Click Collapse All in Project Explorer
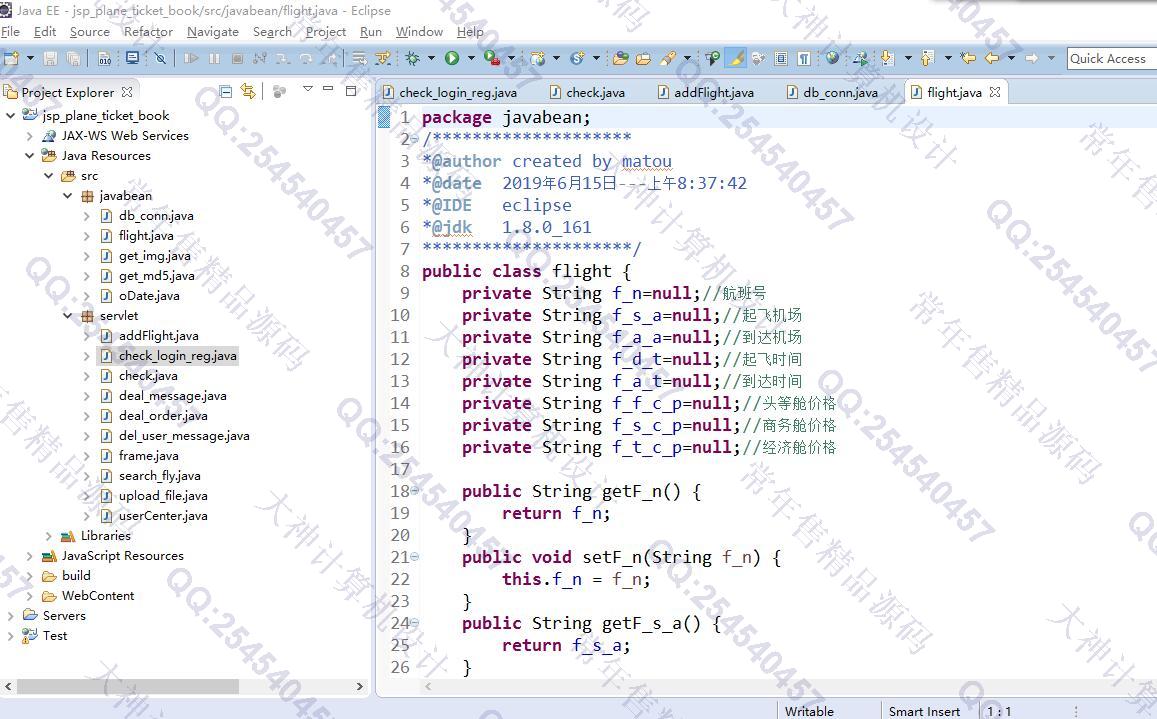The width and height of the screenshot is (1157, 719). pyautogui.click(x=226, y=92)
